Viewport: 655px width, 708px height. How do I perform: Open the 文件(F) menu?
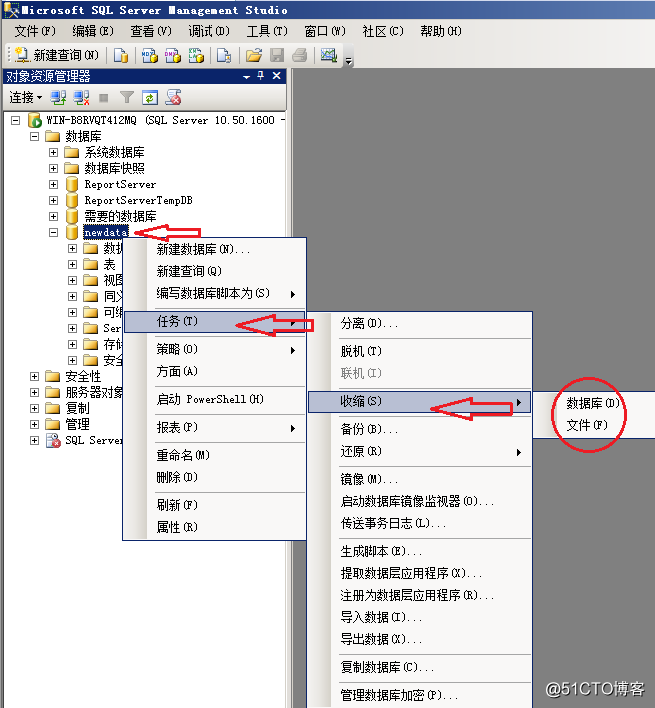click(x=35, y=31)
